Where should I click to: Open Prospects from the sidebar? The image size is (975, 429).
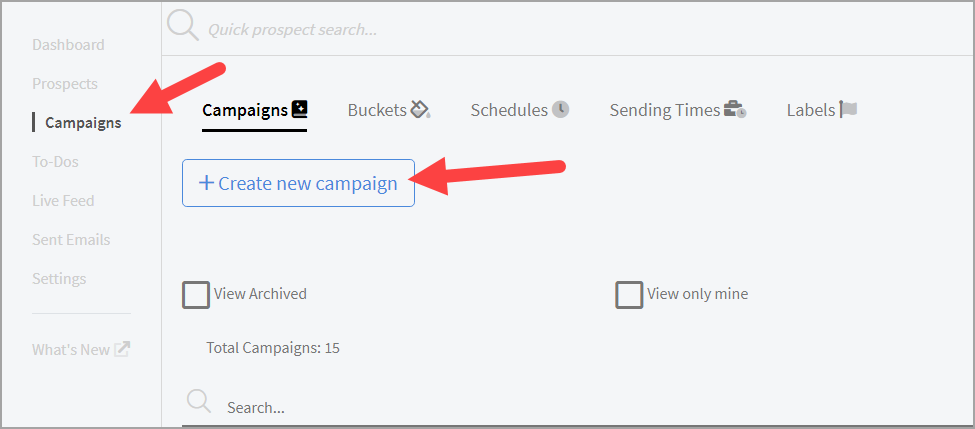(65, 84)
